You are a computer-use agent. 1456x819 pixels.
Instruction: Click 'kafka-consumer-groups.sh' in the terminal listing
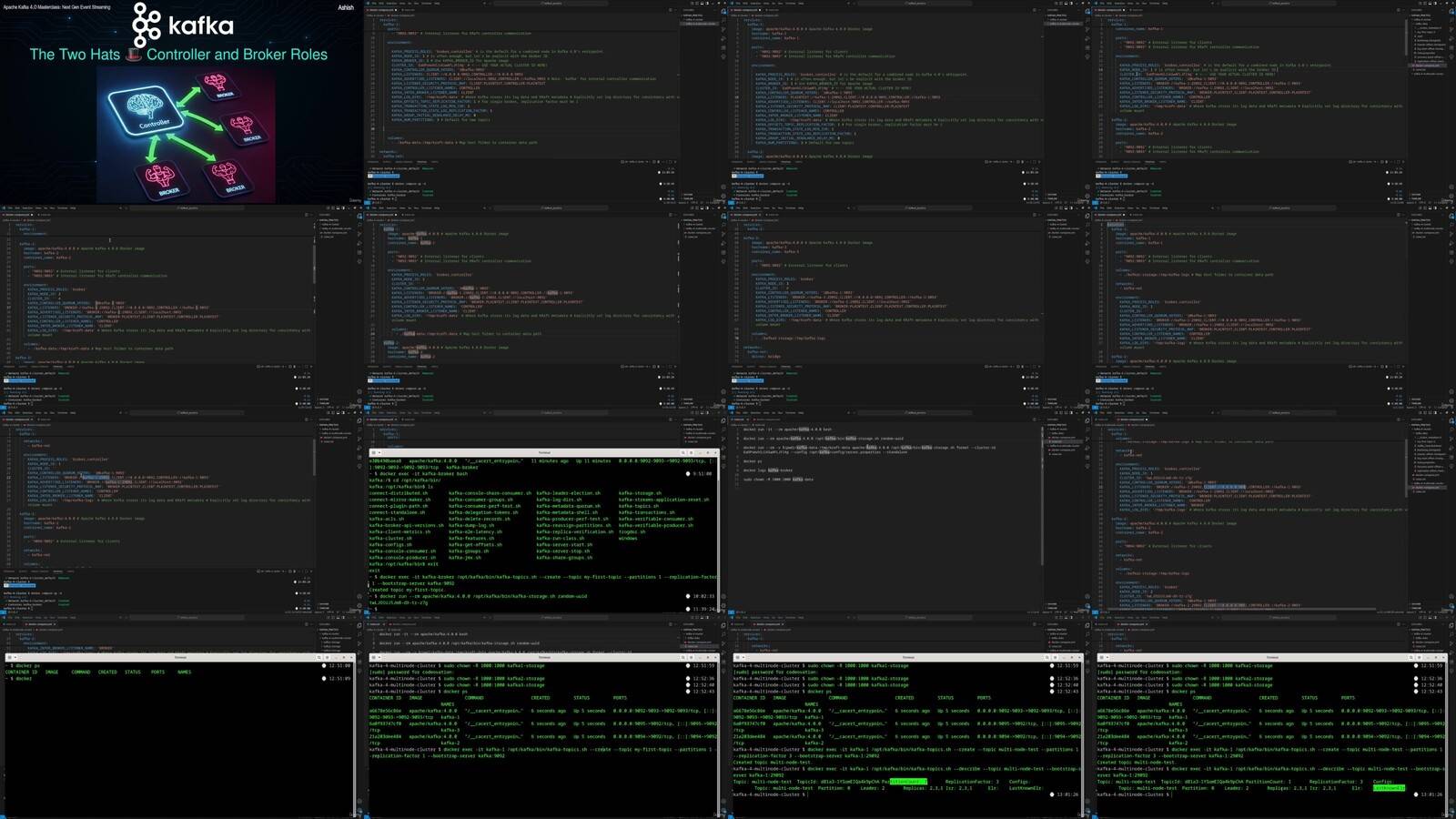480,500
